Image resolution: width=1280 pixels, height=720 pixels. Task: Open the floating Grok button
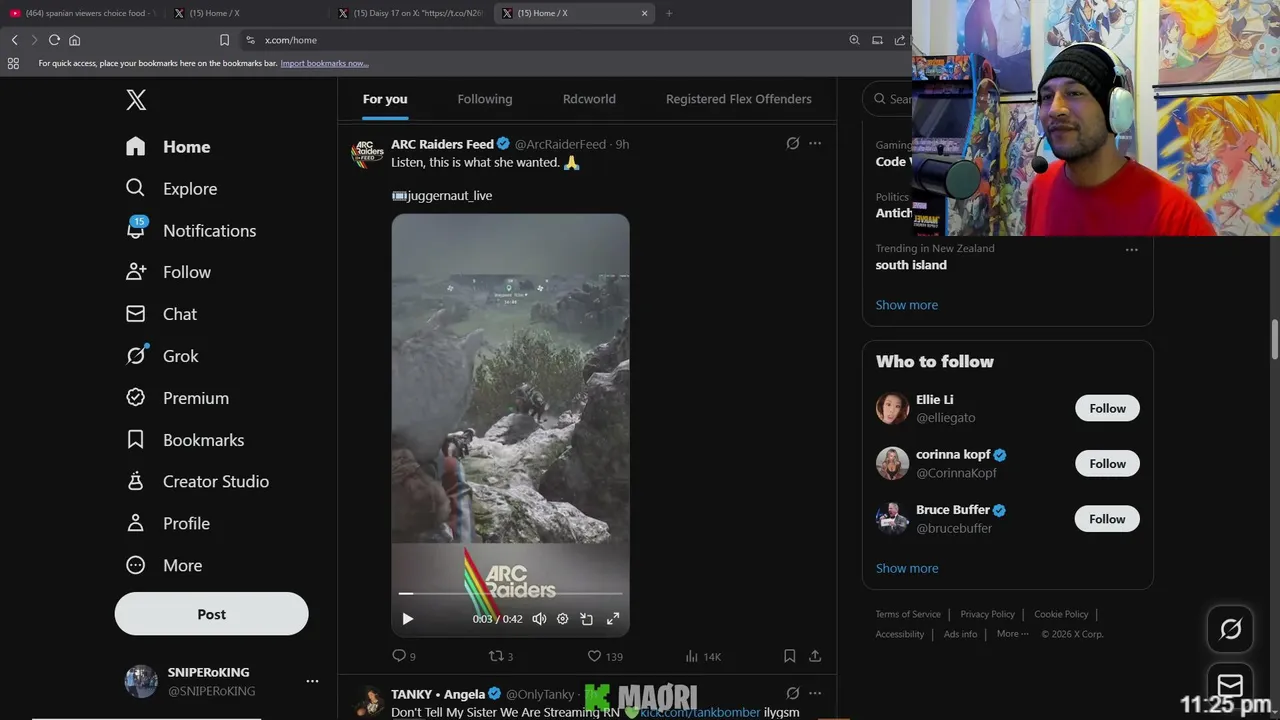click(1230, 629)
